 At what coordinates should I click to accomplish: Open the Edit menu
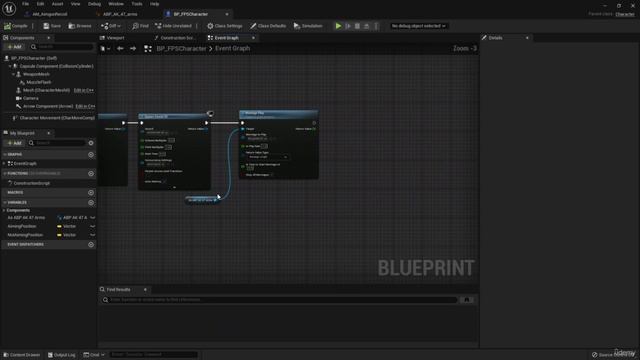pos(40,4)
